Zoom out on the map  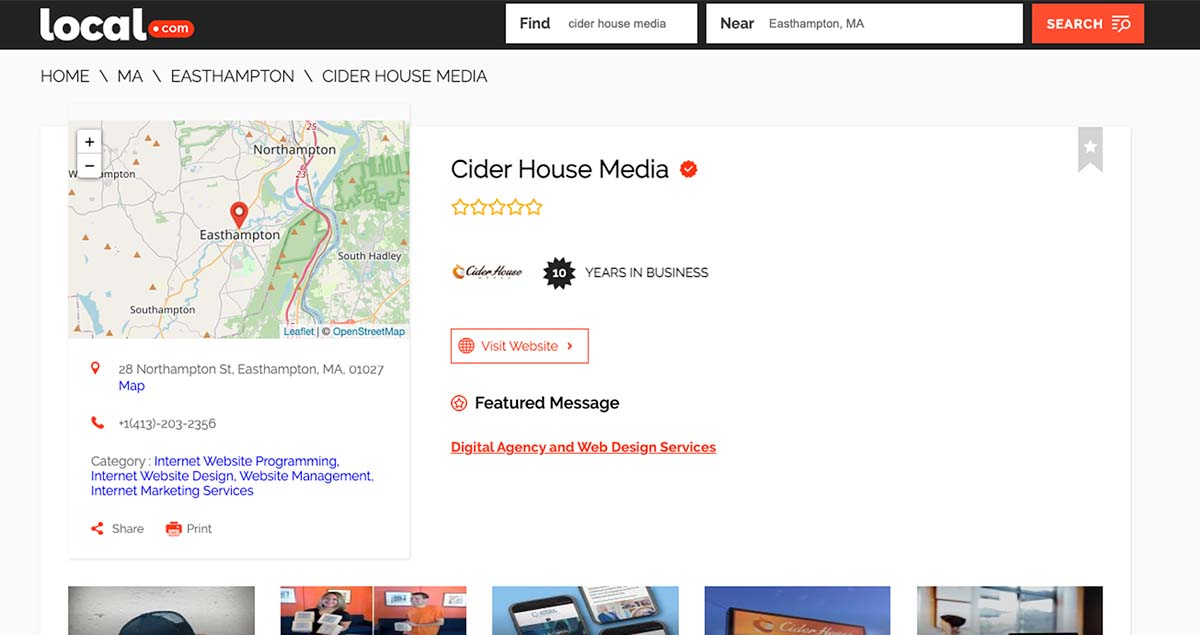[89, 166]
